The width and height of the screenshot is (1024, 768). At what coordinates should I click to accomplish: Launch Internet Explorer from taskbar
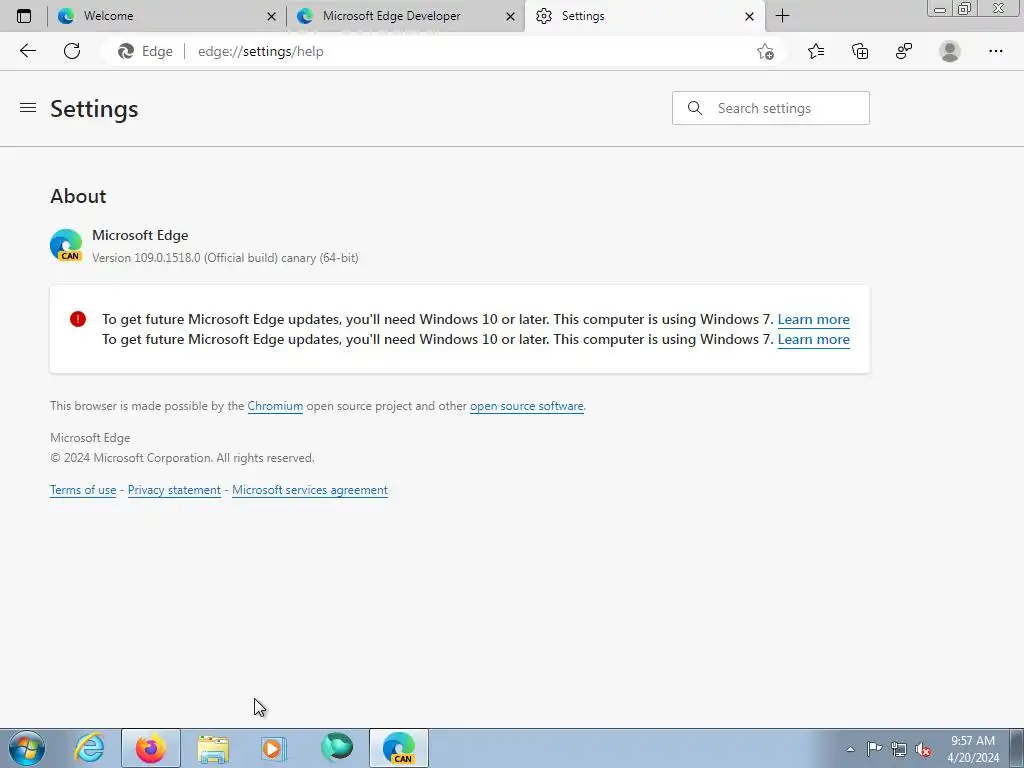89,748
